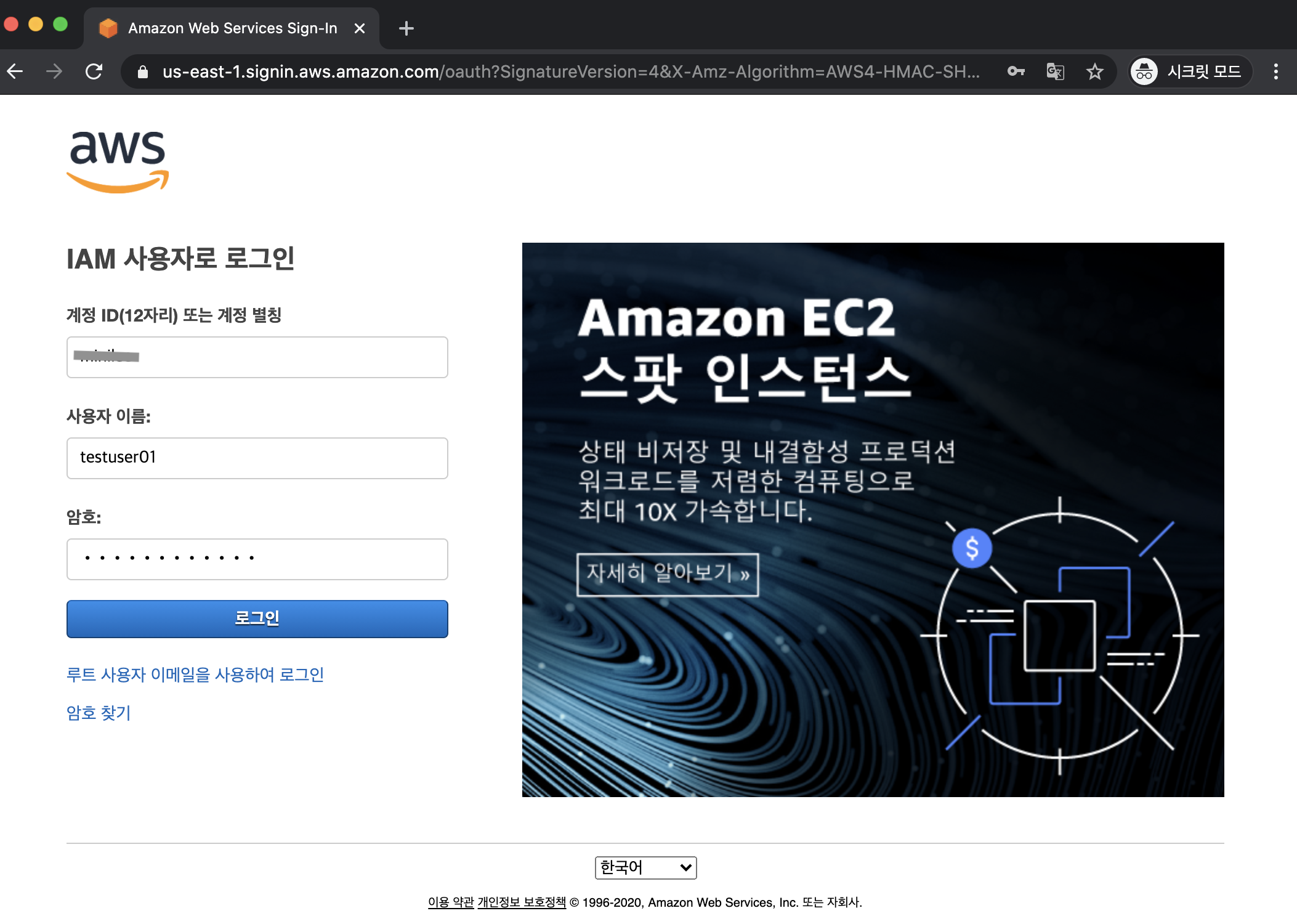The image size is (1297, 924).
Task: Click the AWS logo
Action: (118, 161)
